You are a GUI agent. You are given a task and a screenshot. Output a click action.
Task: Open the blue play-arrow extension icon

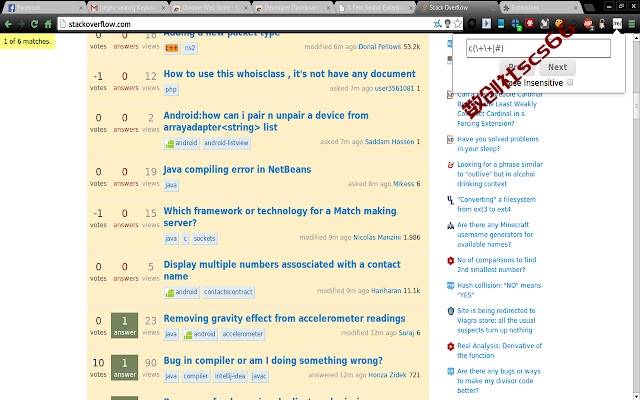pyautogui.click(x=486, y=24)
